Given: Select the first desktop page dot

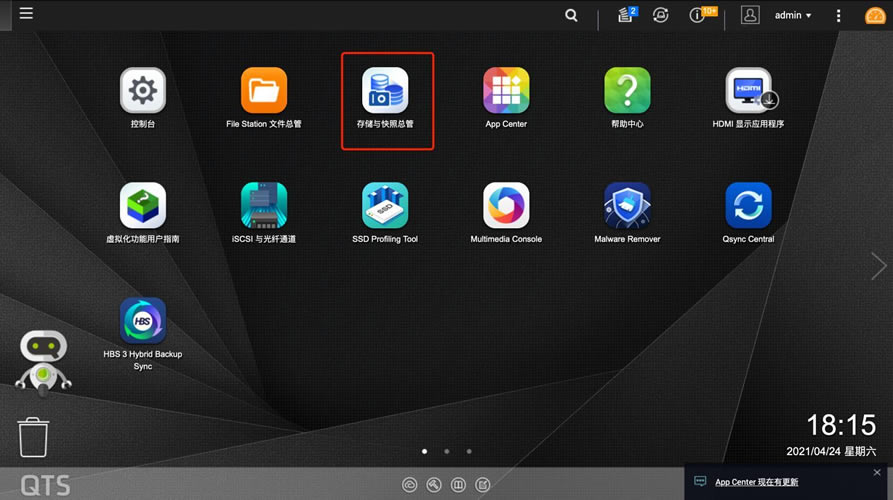Looking at the screenshot, I should pyautogui.click(x=424, y=451).
